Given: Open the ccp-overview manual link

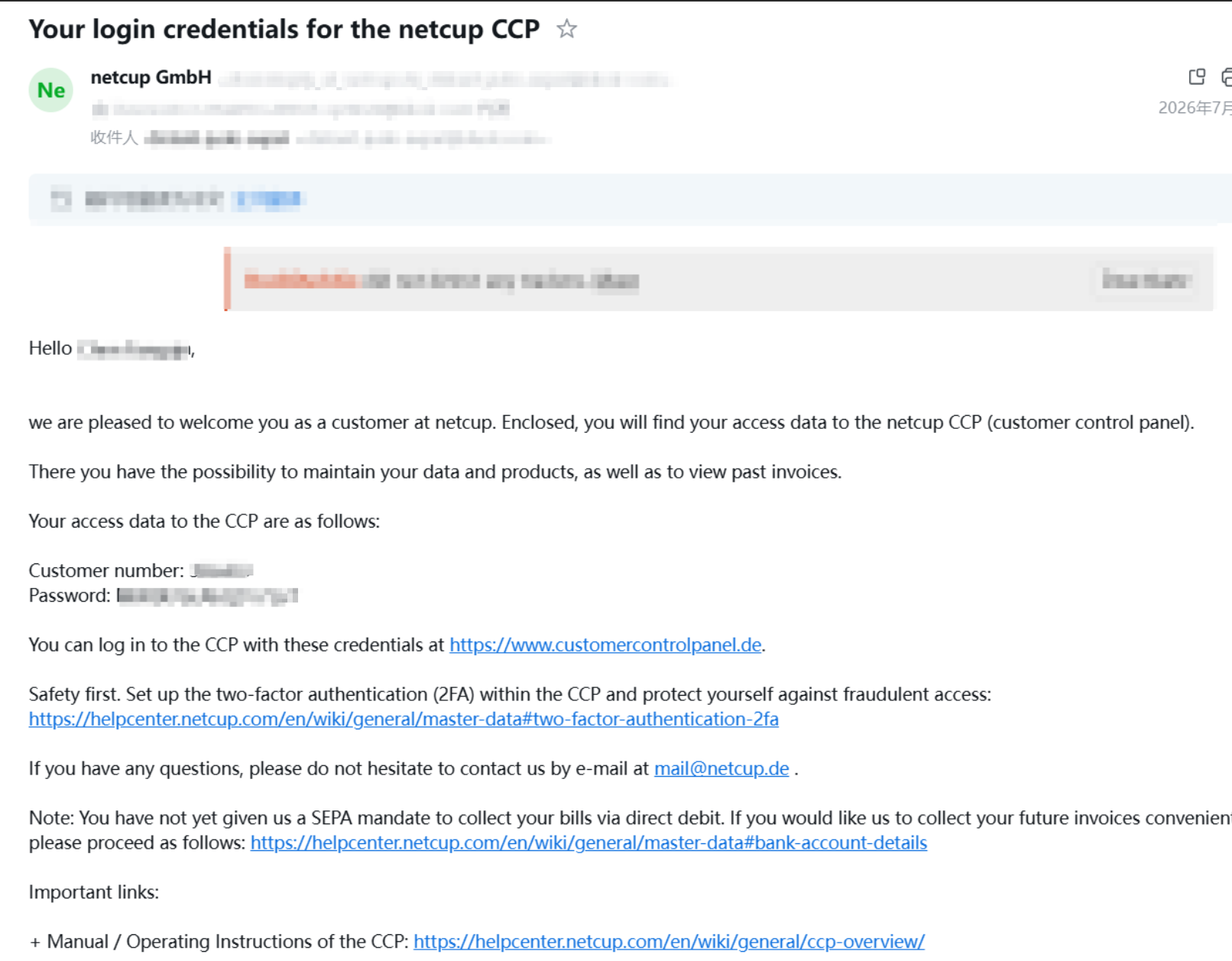Looking at the screenshot, I should [669, 942].
